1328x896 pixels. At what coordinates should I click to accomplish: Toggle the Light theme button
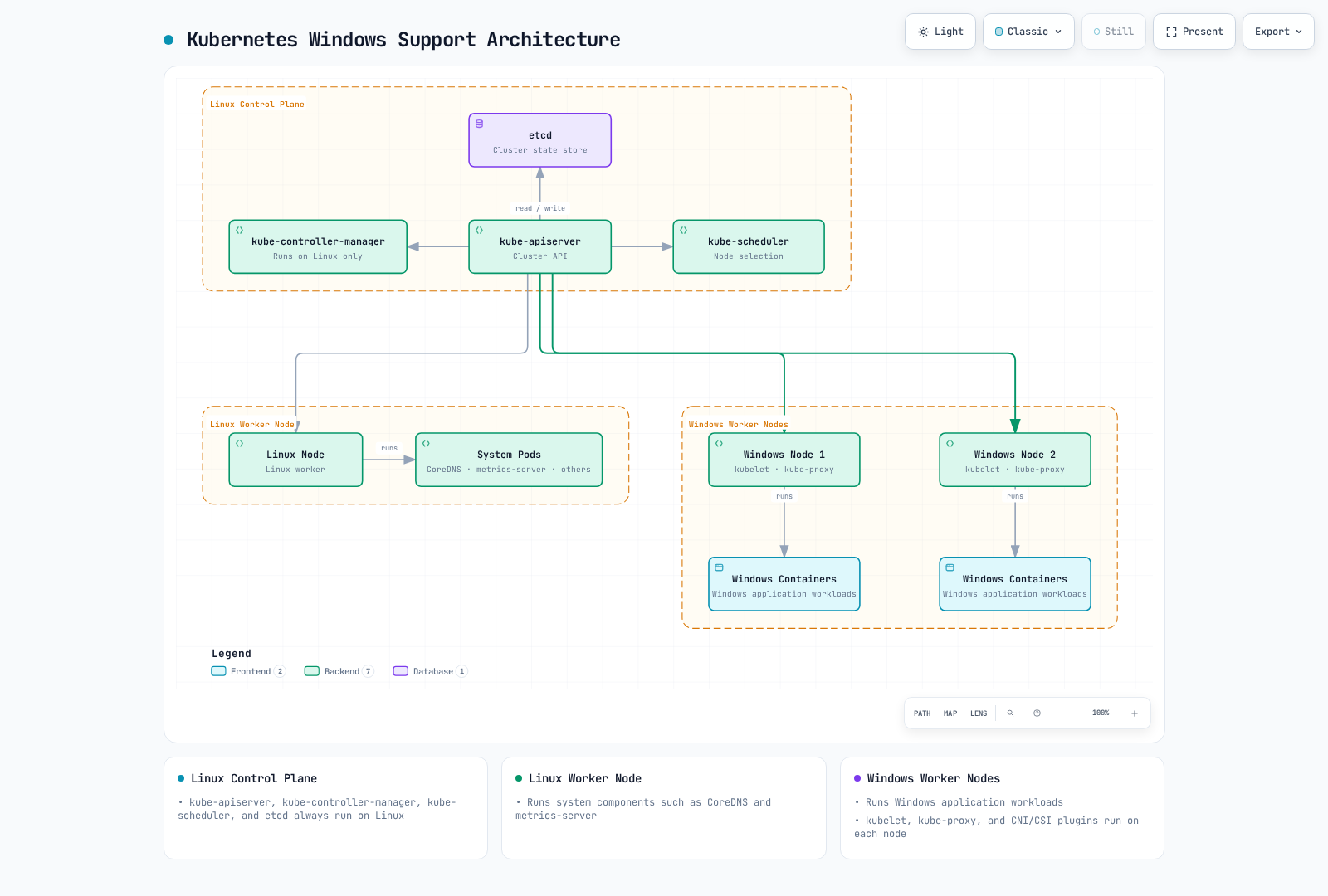(940, 32)
